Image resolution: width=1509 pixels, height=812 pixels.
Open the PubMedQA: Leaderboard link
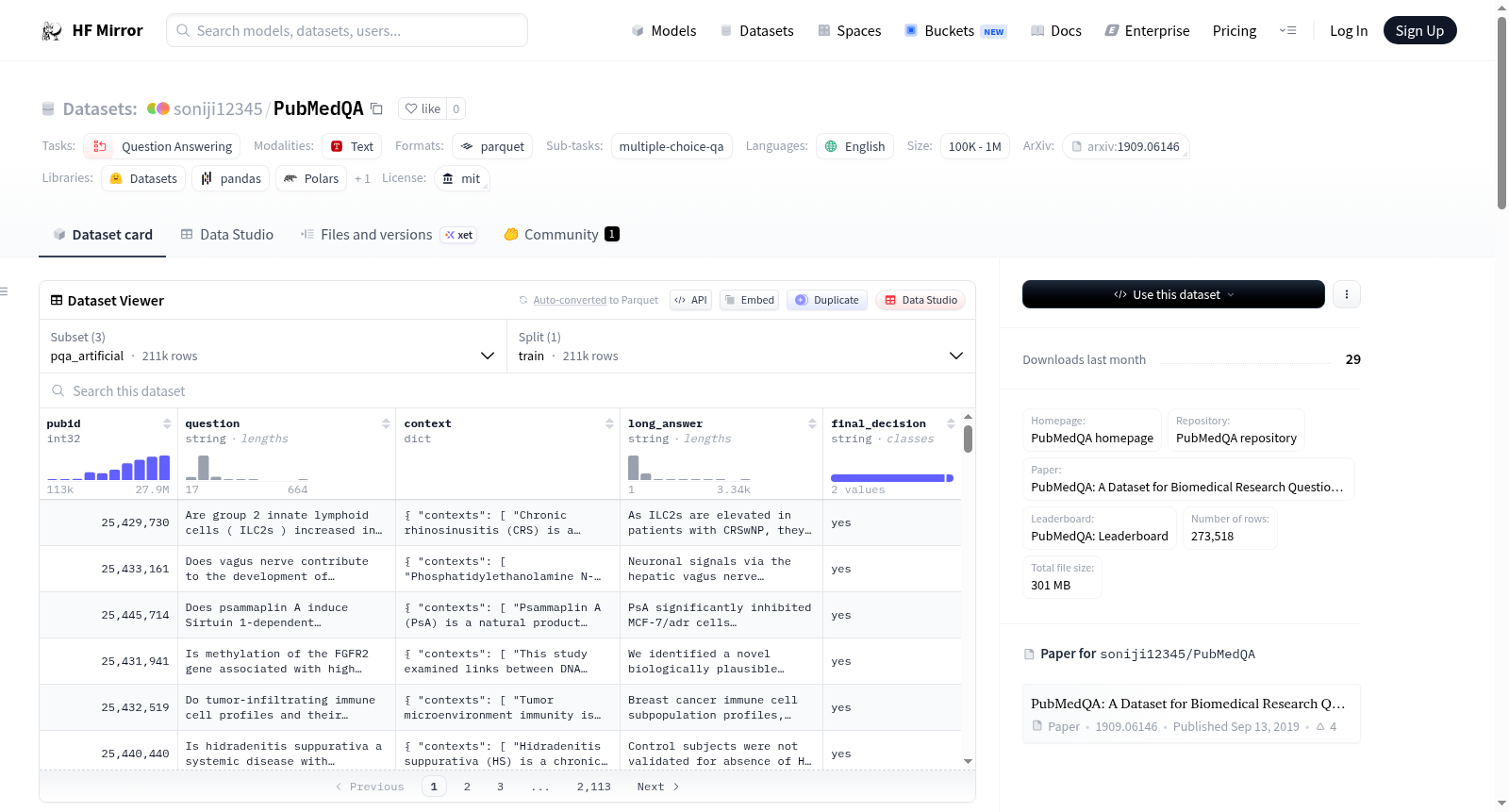[x=1100, y=528]
